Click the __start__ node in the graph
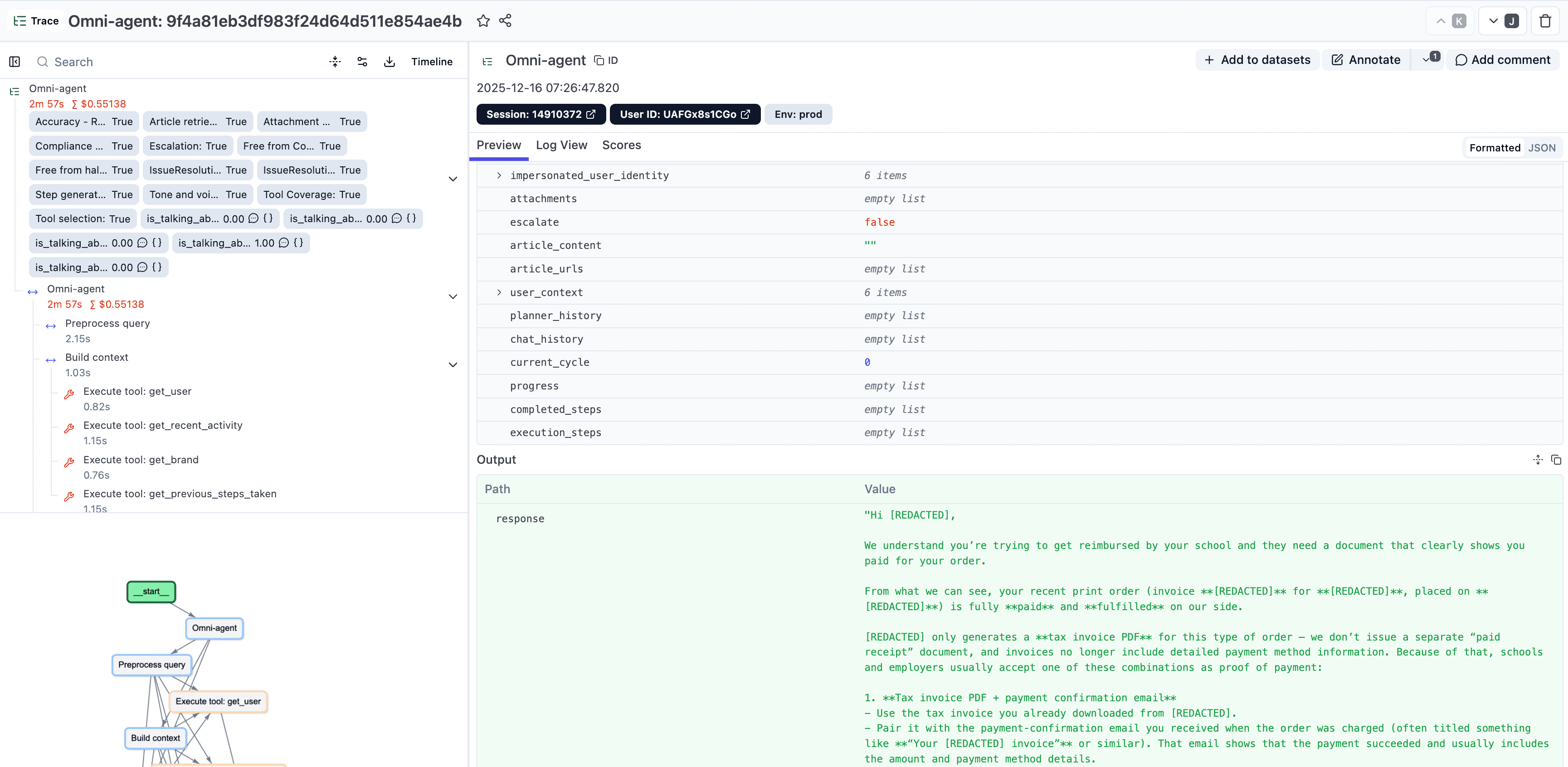 151,591
